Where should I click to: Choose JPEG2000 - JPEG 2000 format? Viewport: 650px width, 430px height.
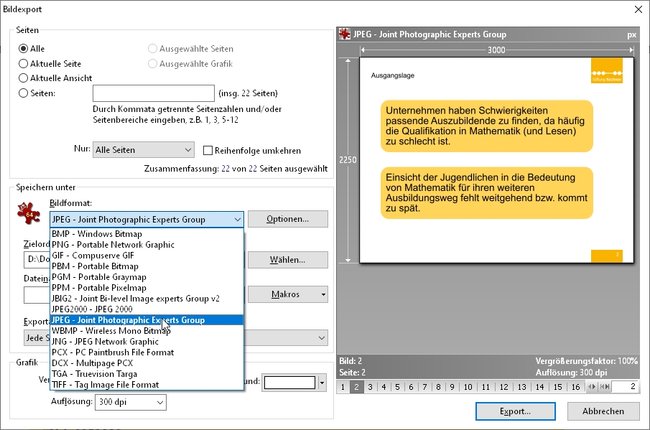point(146,309)
